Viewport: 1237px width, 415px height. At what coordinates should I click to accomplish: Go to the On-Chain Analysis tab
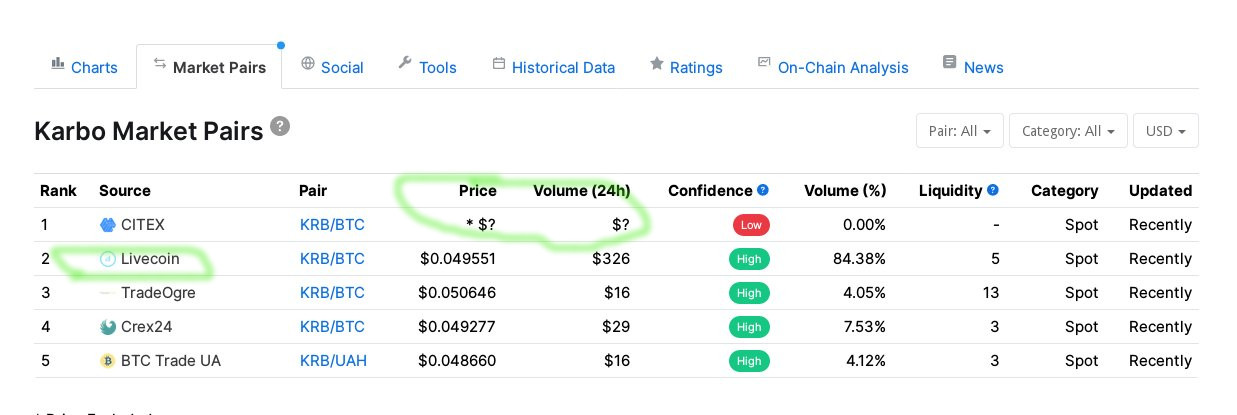pos(833,67)
